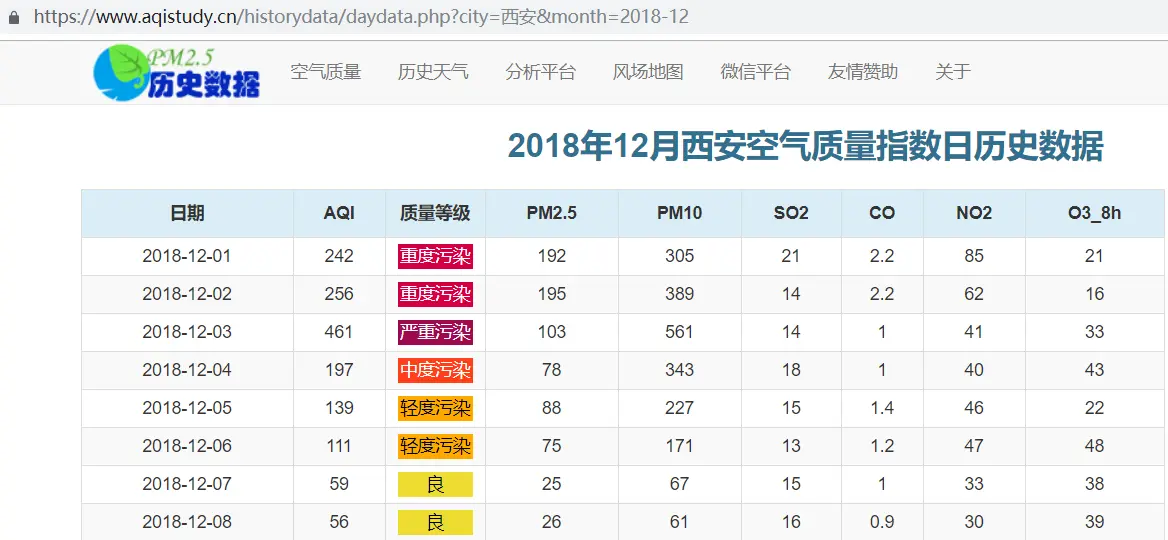
Task: Click the 日期 column header
Action: pos(187,213)
